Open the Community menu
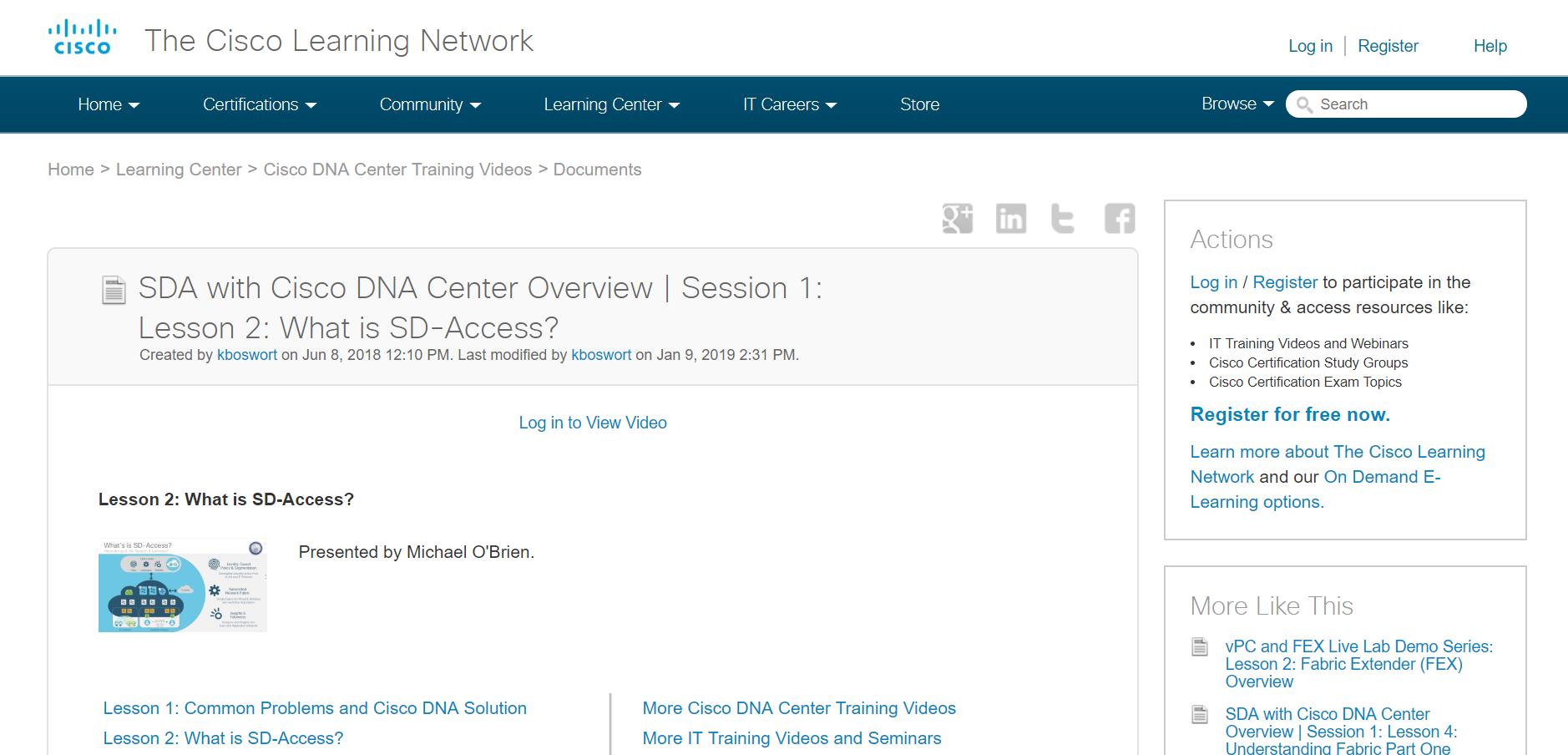Screen dimensions: 1568x755 [430, 104]
